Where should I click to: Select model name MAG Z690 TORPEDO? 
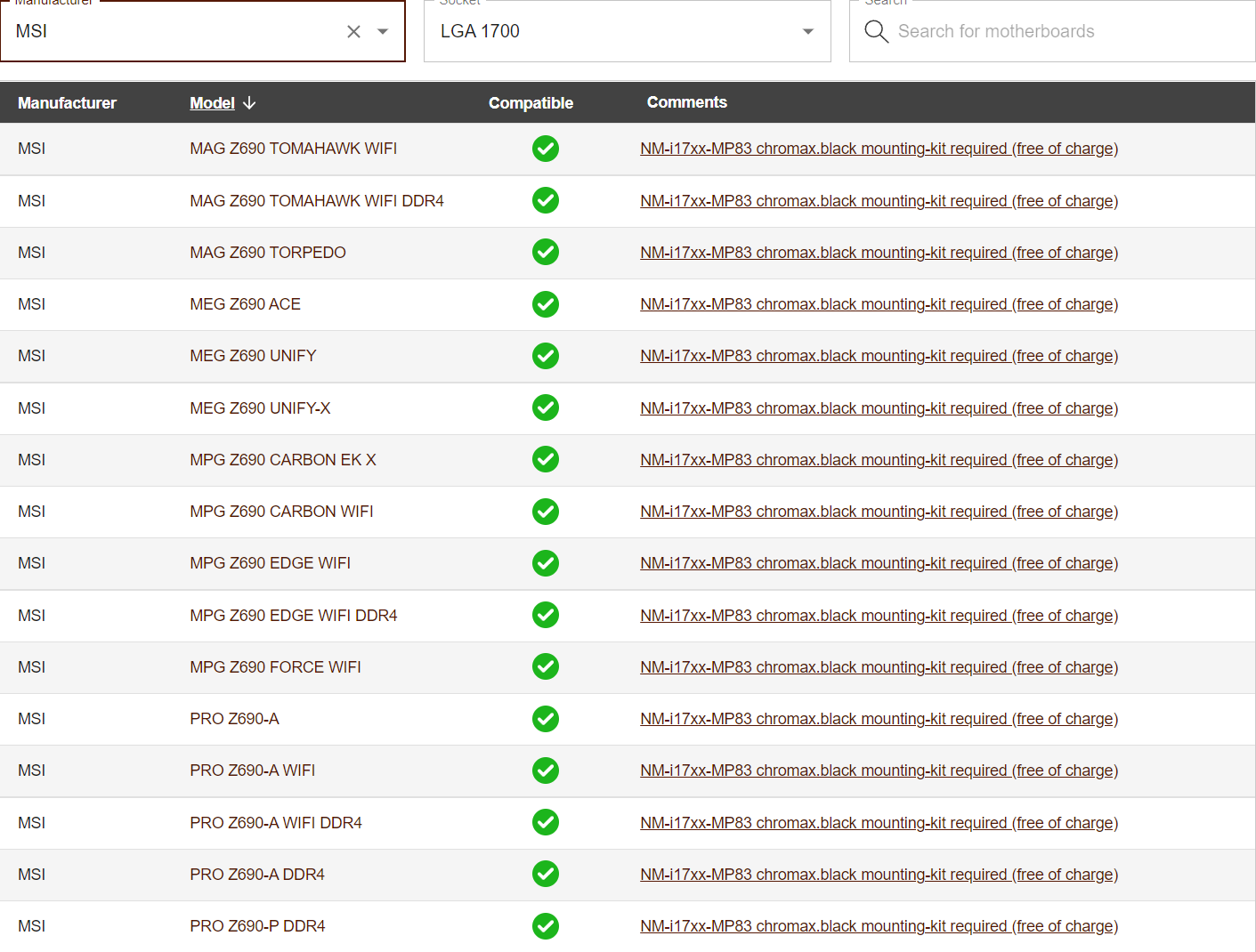pos(268,253)
